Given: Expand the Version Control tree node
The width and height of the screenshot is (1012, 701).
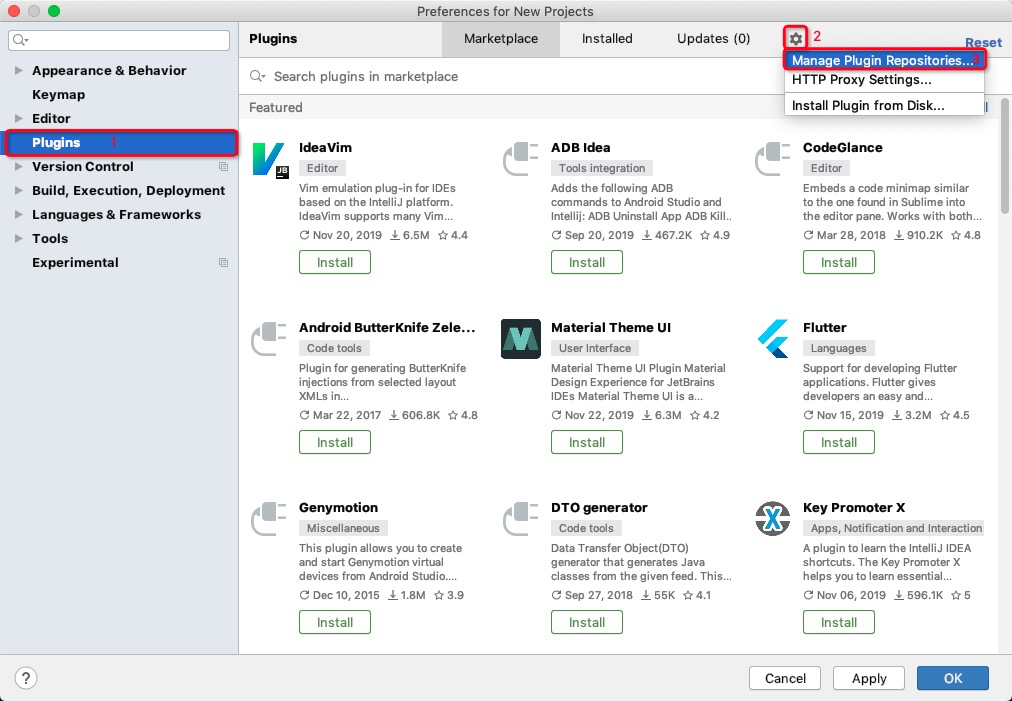Looking at the screenshot, I should point(19,167).
